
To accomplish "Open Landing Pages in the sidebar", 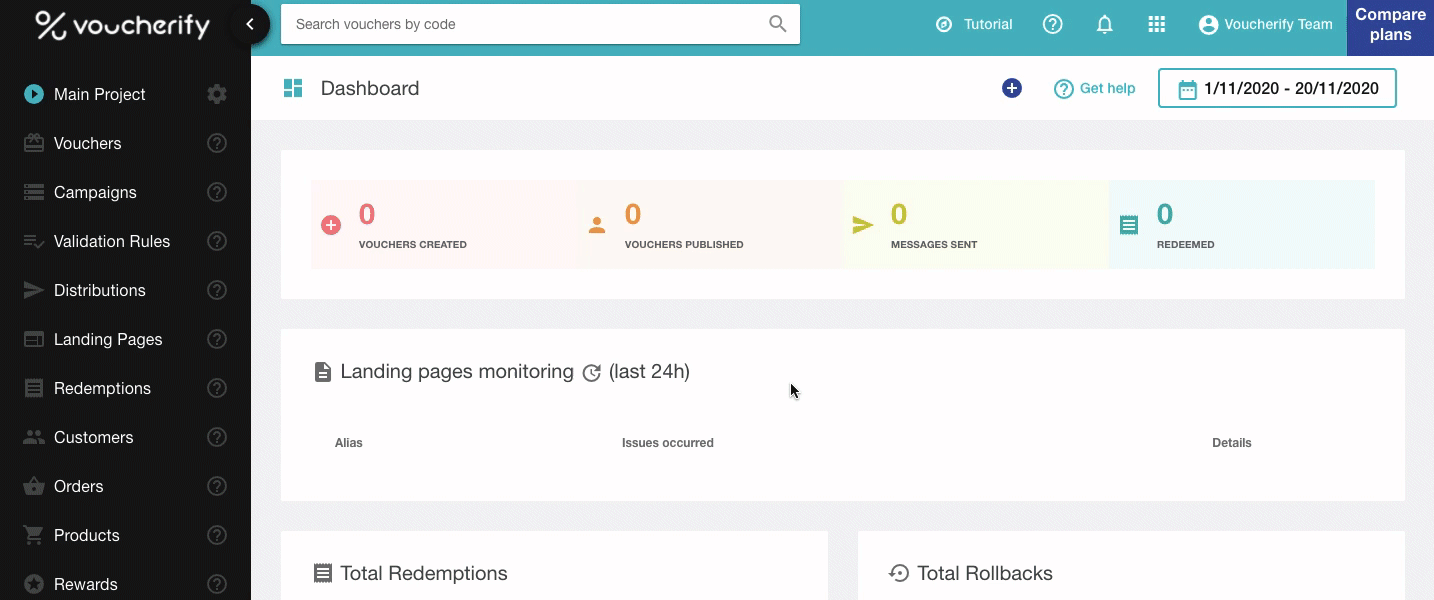I will (x=108, y=339).
